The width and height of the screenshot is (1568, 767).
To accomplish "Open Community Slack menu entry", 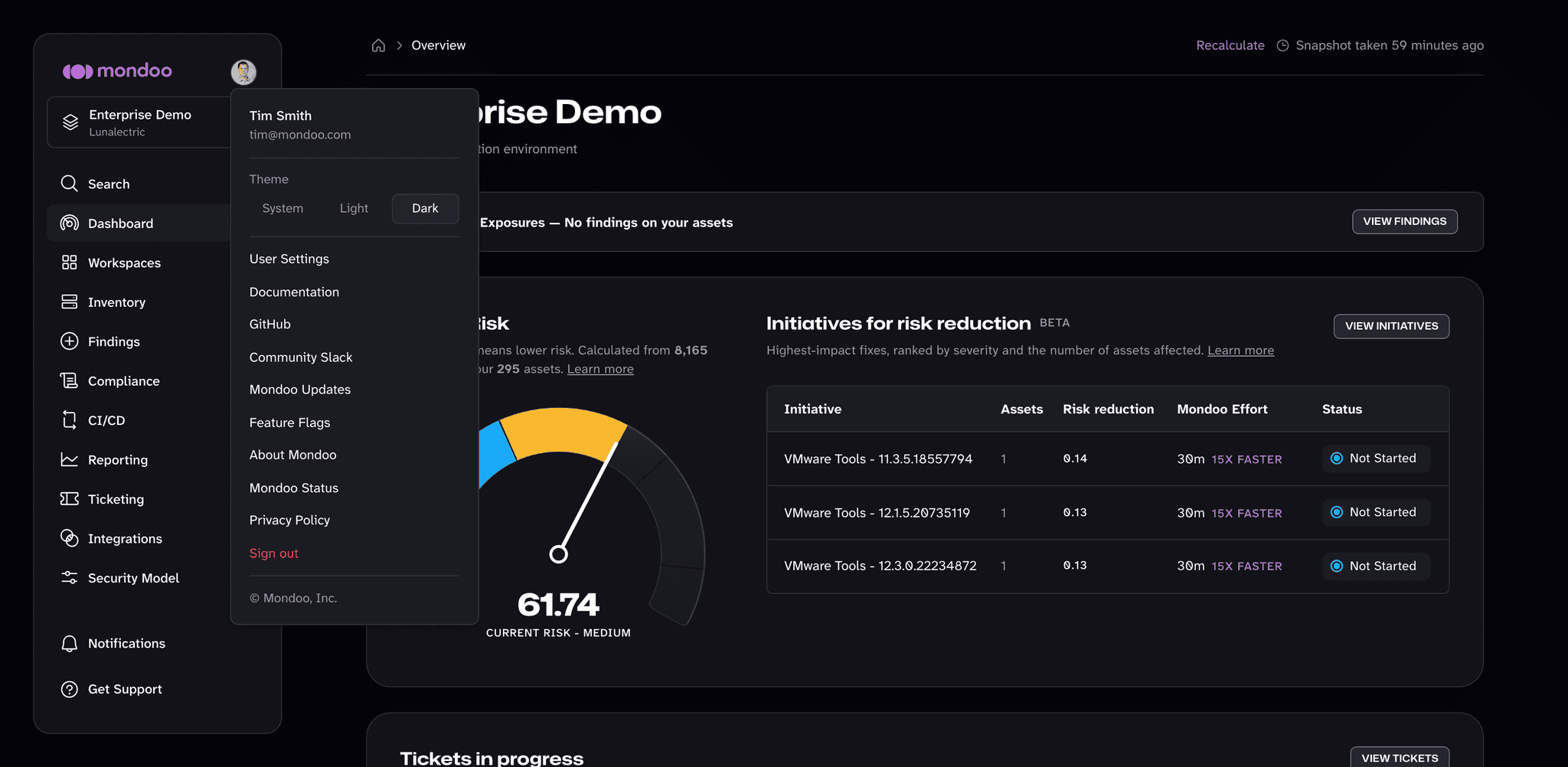I will tap(301, 357).
